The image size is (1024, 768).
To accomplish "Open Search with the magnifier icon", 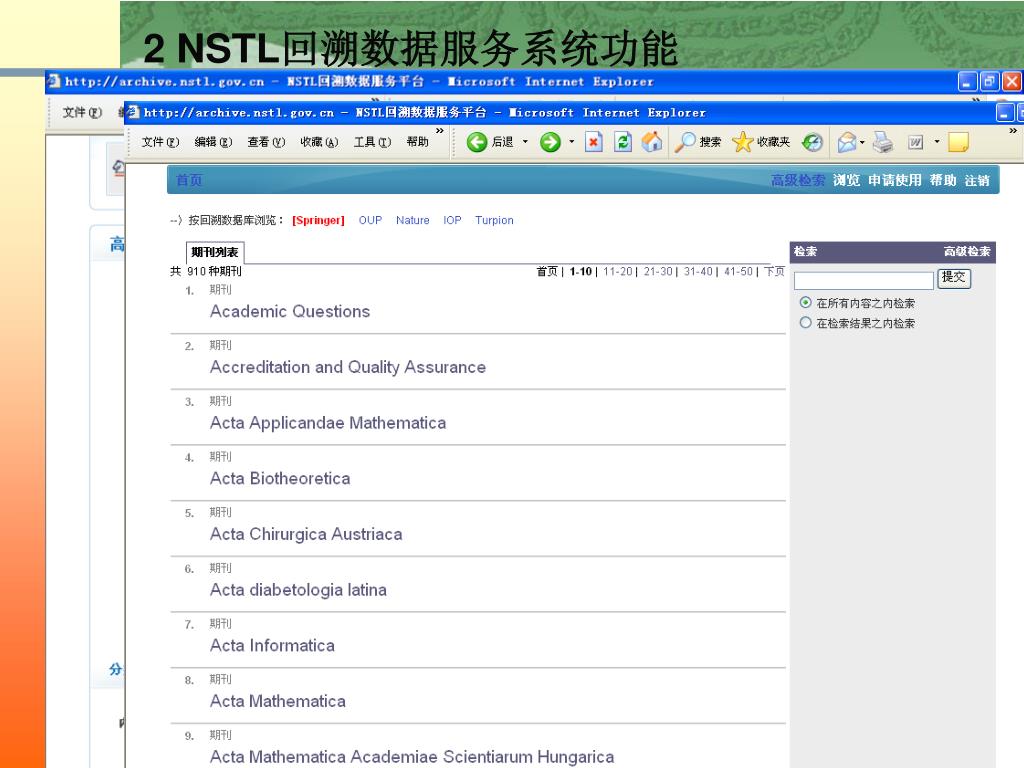I will (x=684, y=142).
